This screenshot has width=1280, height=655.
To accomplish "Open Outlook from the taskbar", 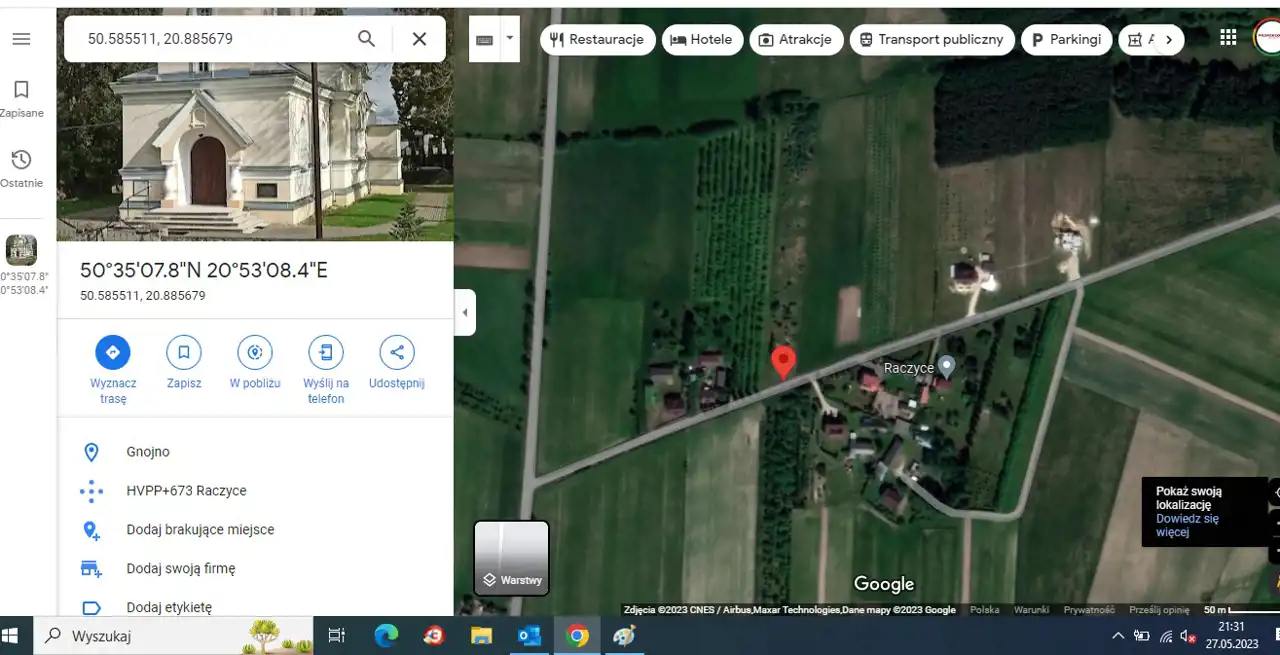I will pos(529,636).
